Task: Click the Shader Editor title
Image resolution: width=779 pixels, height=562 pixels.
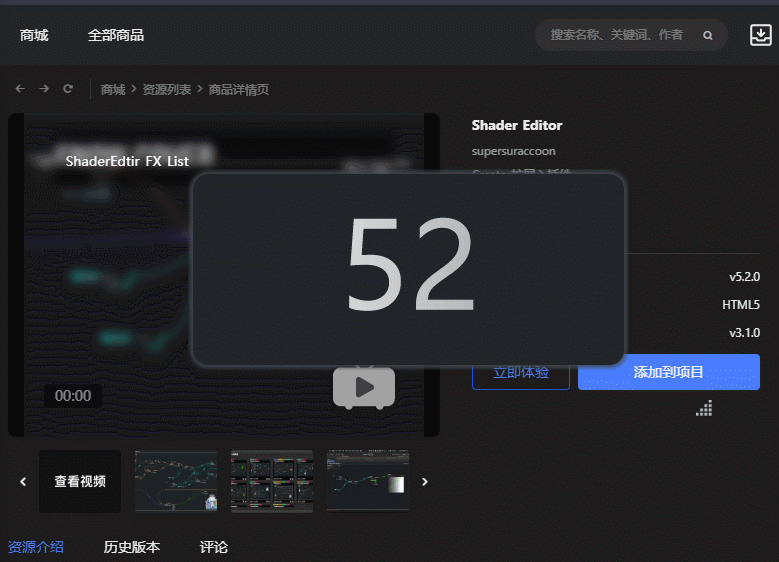Action: [517, 125]
